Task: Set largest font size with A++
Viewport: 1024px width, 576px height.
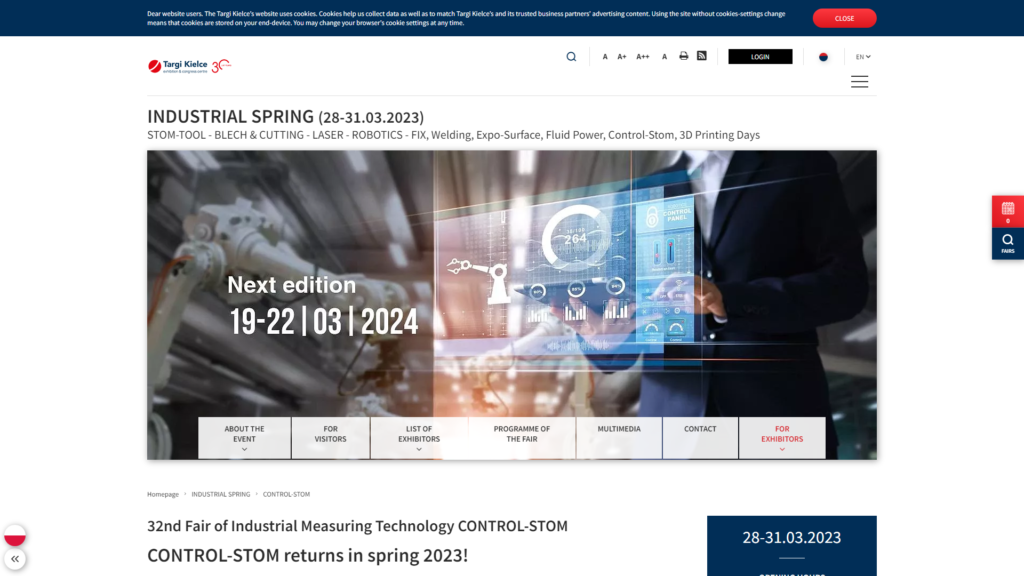Action: pyautogui.click(x=643, y=57)
